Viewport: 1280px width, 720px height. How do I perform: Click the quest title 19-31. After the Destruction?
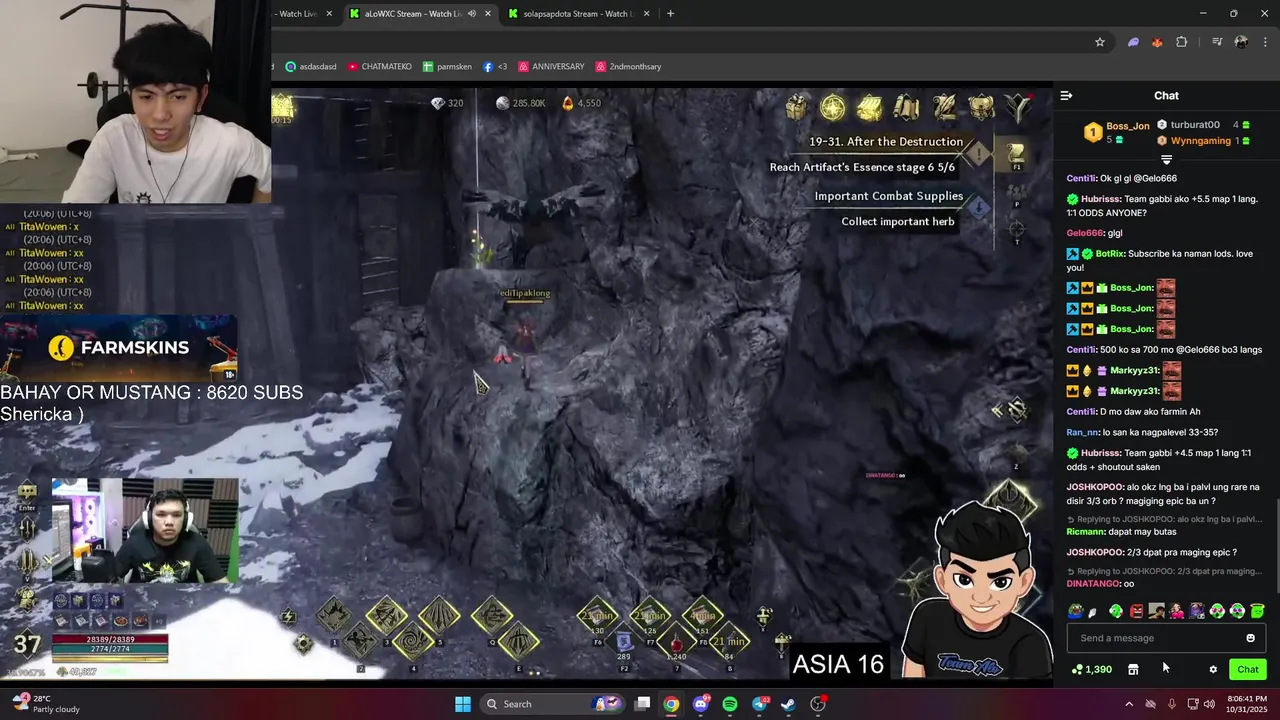click(886, 142)
